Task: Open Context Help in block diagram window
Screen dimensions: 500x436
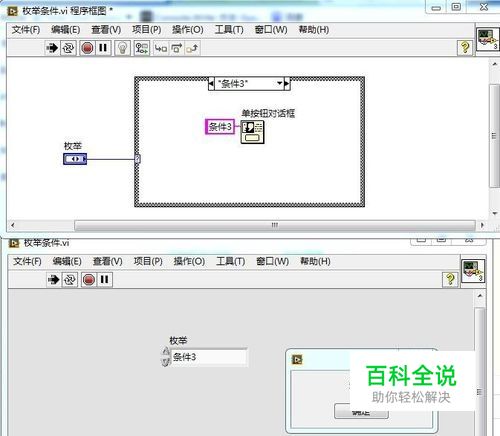Action: point(465,48)
